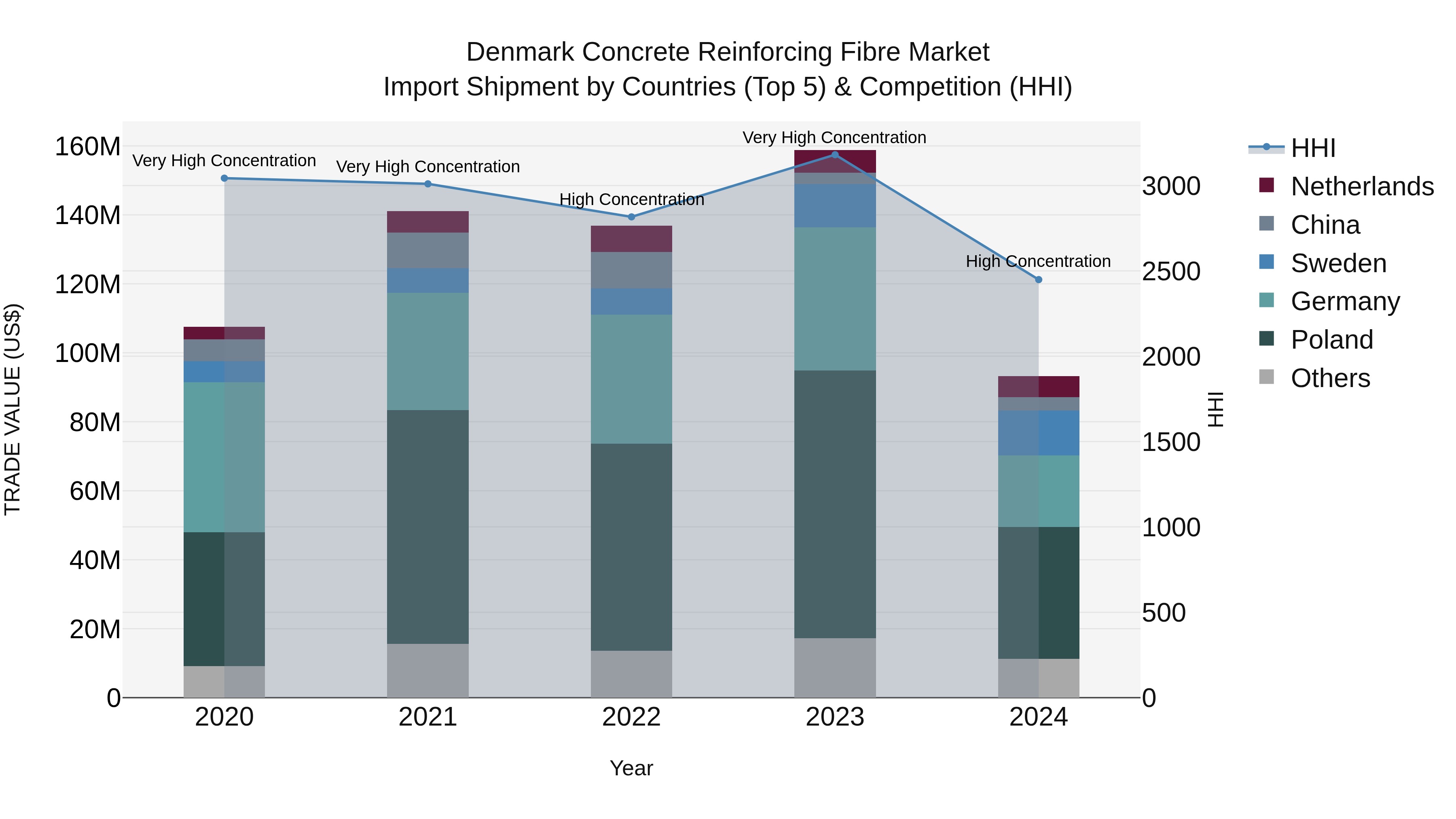Select the 2022 HHI data point
1456x819 pixels.
(x=631, y=217)
